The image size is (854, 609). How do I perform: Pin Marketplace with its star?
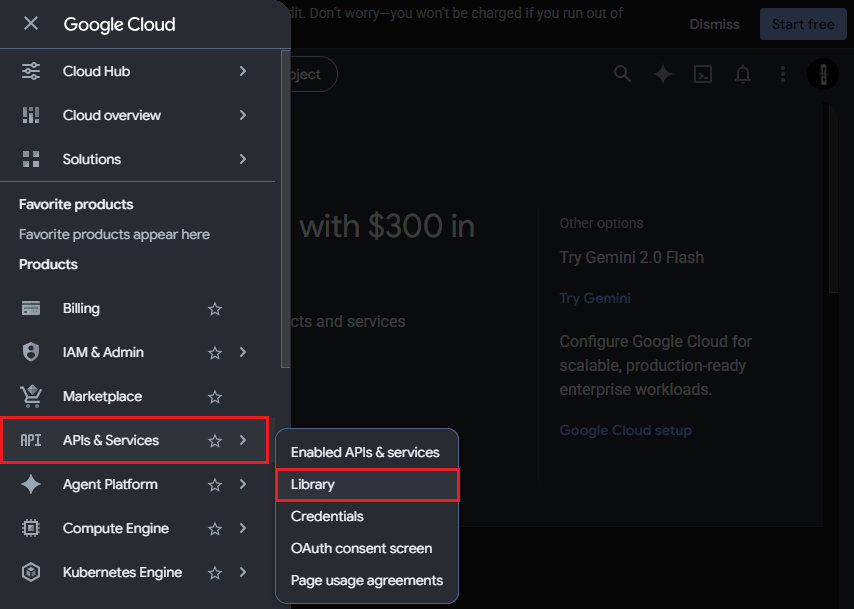(215, 397)
